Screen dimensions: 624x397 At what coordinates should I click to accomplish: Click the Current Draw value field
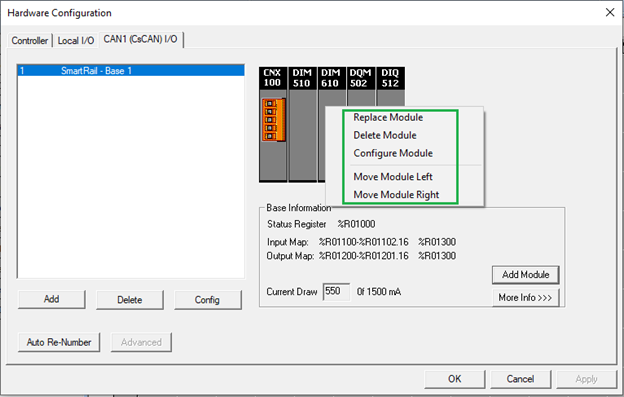[x=336, y=292]
